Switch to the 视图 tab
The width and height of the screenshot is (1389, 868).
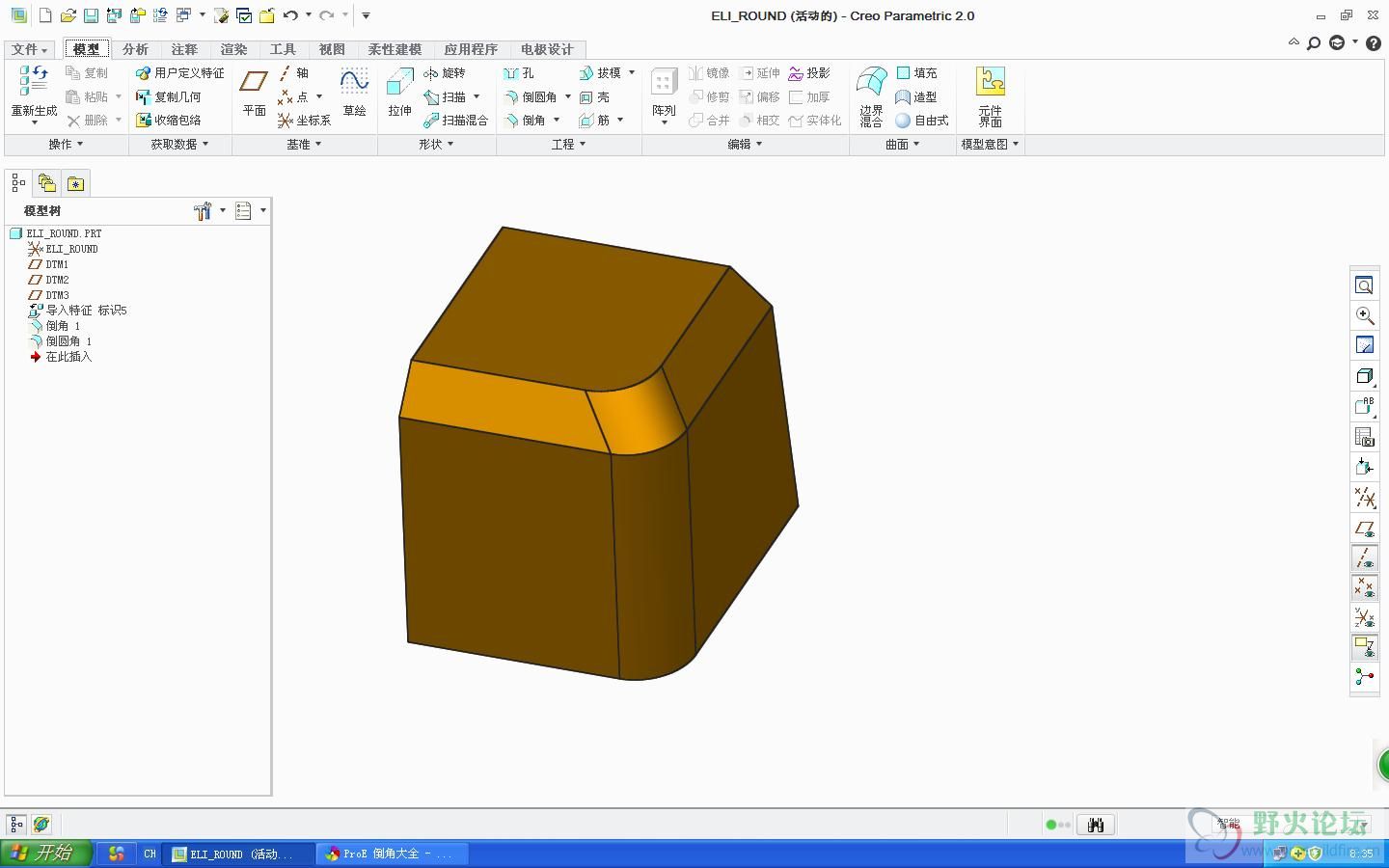pos(332,49)
